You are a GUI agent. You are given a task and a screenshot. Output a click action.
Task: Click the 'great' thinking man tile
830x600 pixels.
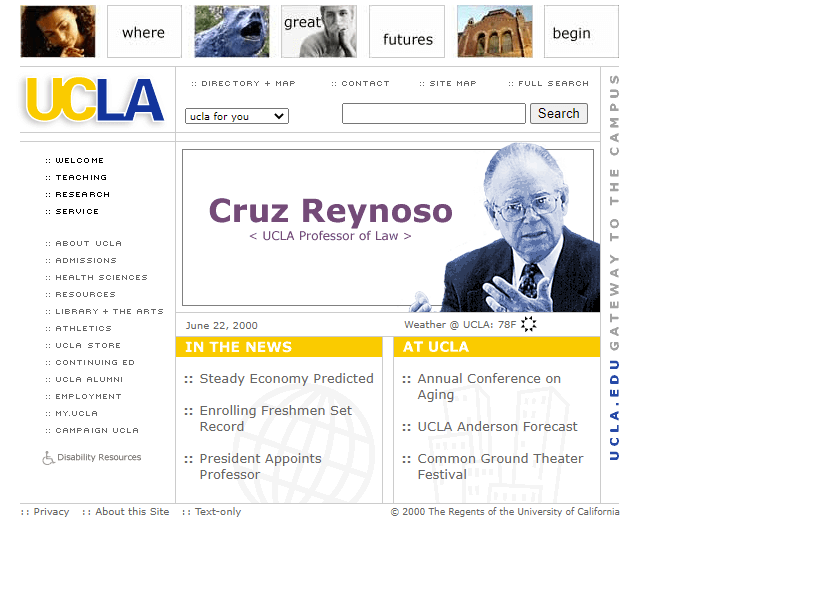pos(319,31)
